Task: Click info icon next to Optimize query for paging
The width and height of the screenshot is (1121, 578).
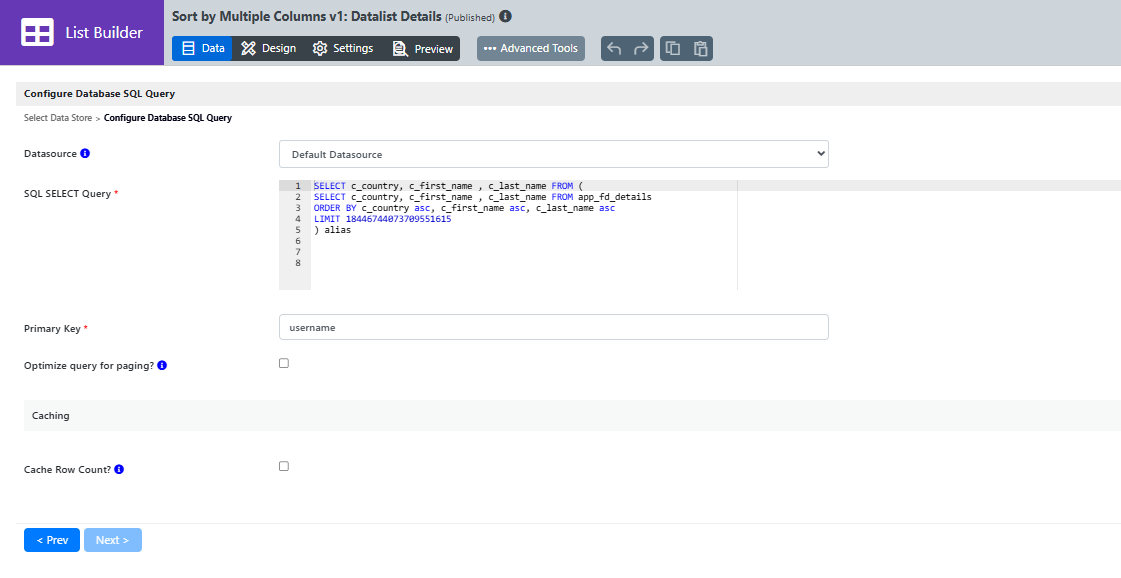Action: [162, 366]
